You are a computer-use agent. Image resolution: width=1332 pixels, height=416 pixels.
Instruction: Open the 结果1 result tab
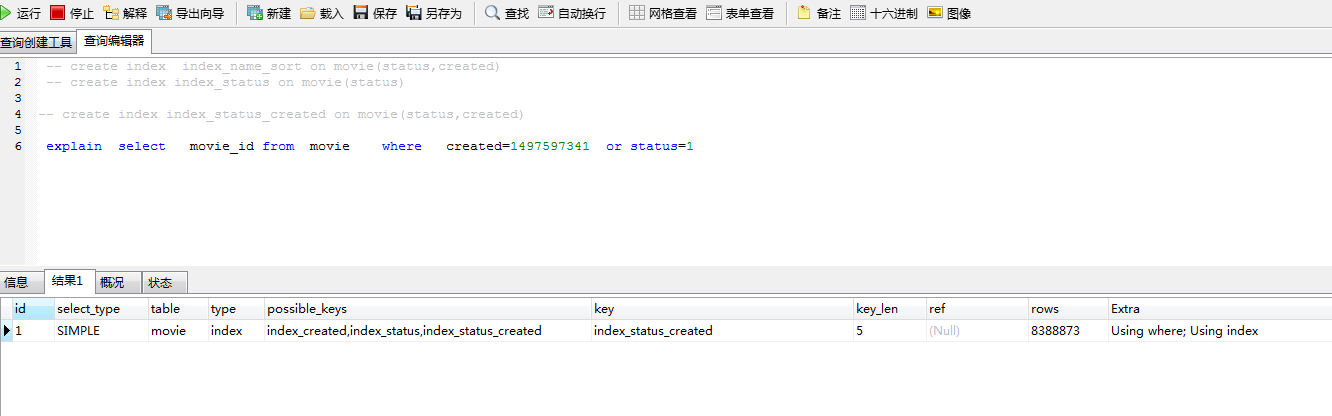68,281
